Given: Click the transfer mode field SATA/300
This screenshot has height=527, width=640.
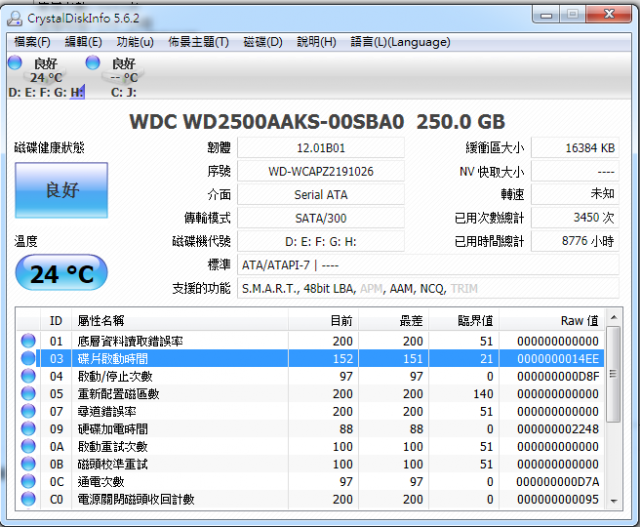Looking at the screenshot, I should tap(321, 218).
